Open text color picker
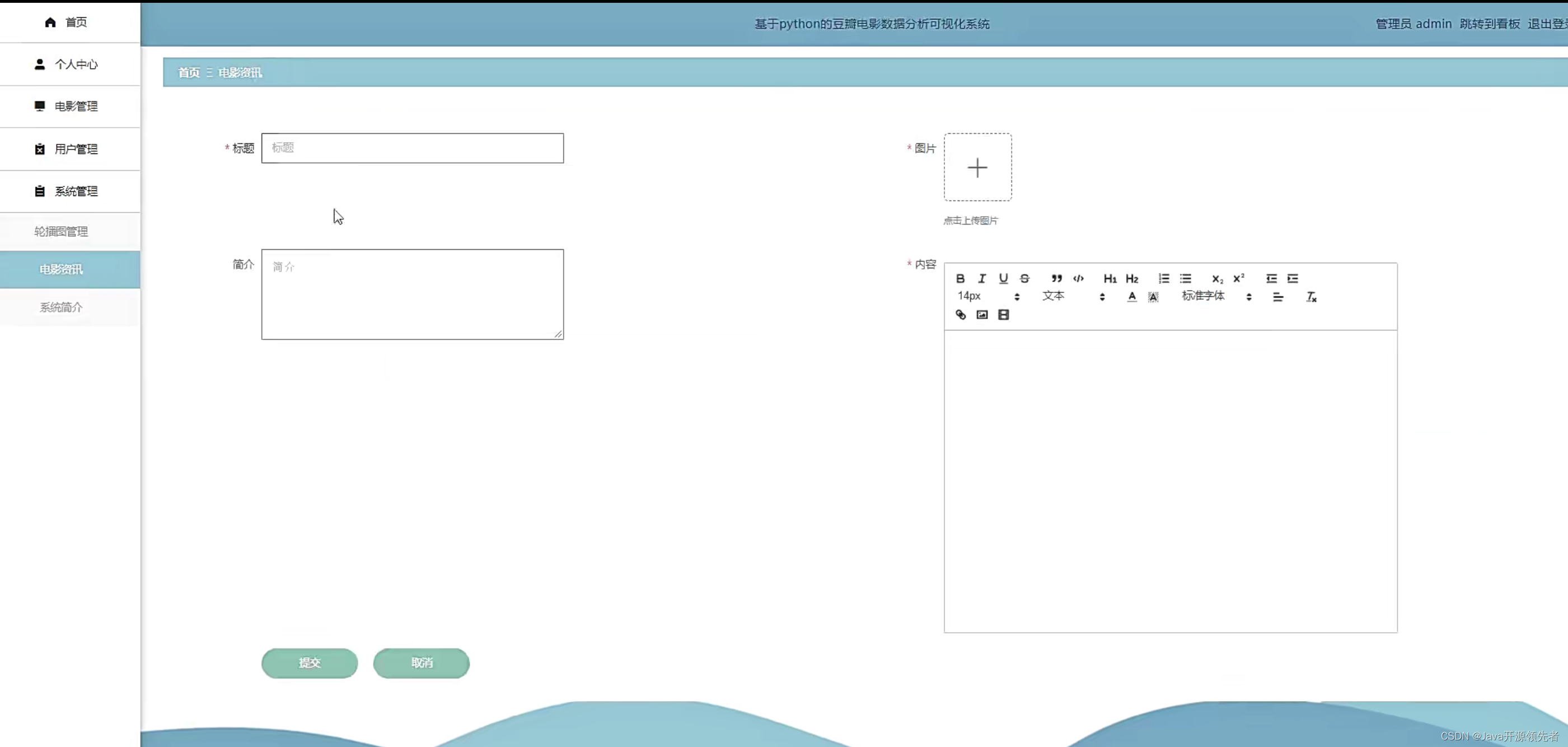The image size is (1568, 747). click(x=1131, y=296)
